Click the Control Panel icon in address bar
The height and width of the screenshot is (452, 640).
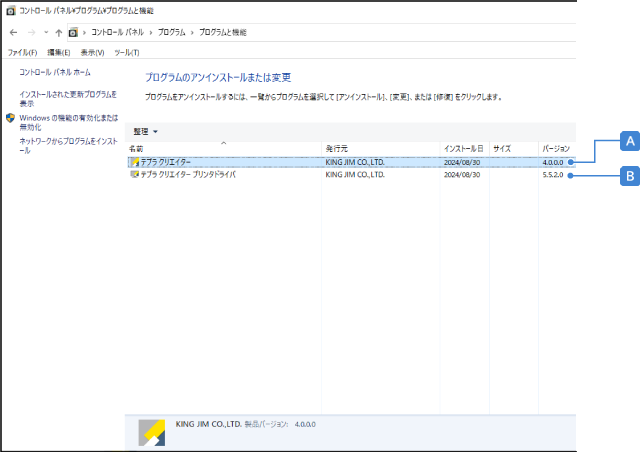point(73,32)
